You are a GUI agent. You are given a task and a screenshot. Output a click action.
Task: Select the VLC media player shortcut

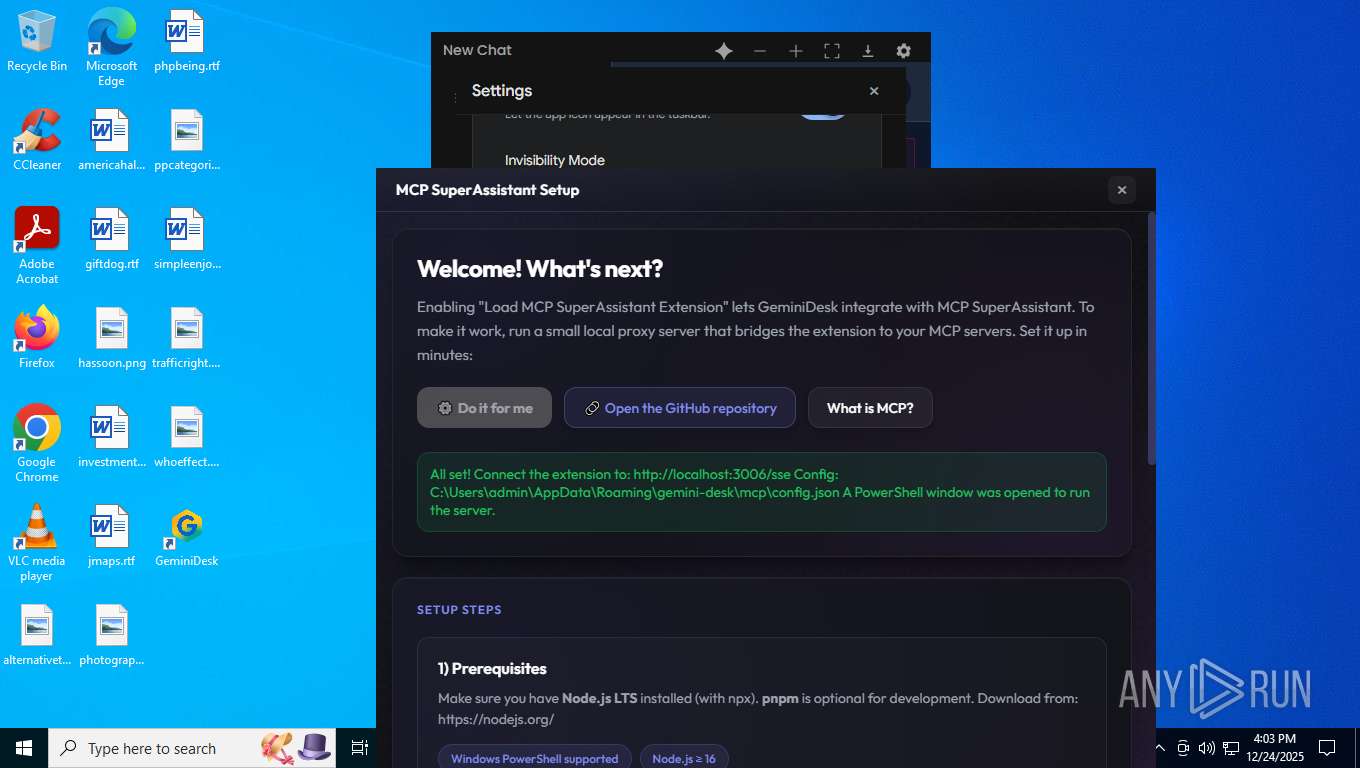point(37,543)
